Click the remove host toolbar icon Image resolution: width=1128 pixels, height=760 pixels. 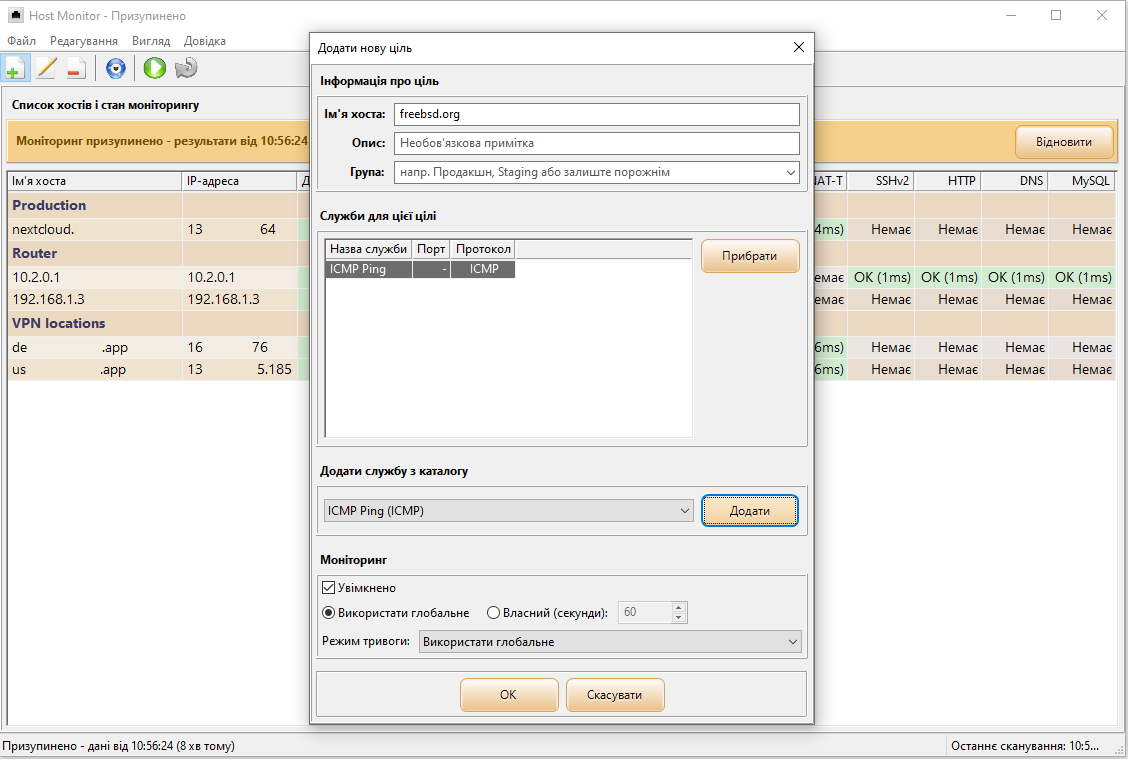click(76, 68)
